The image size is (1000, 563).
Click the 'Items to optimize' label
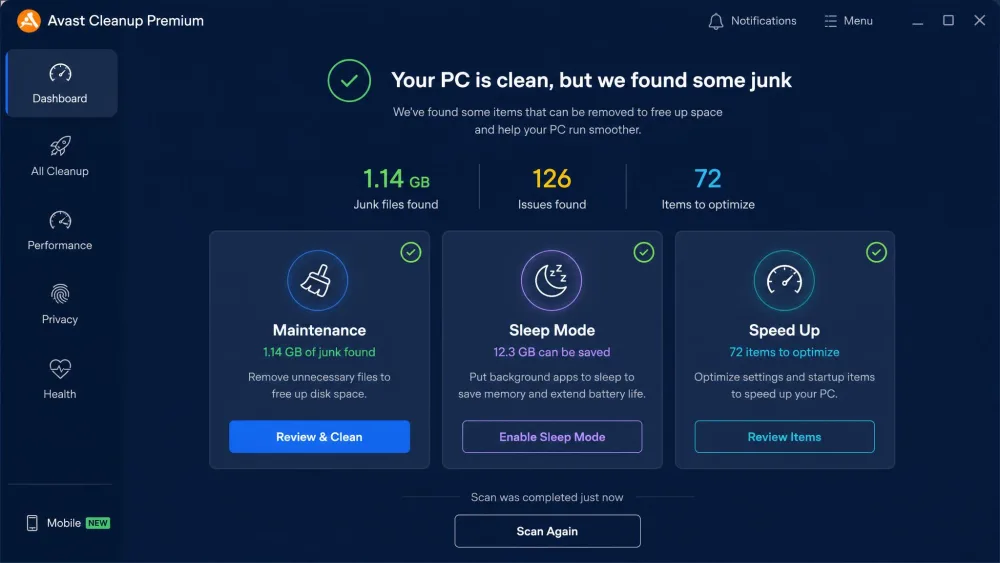point(708,205)
